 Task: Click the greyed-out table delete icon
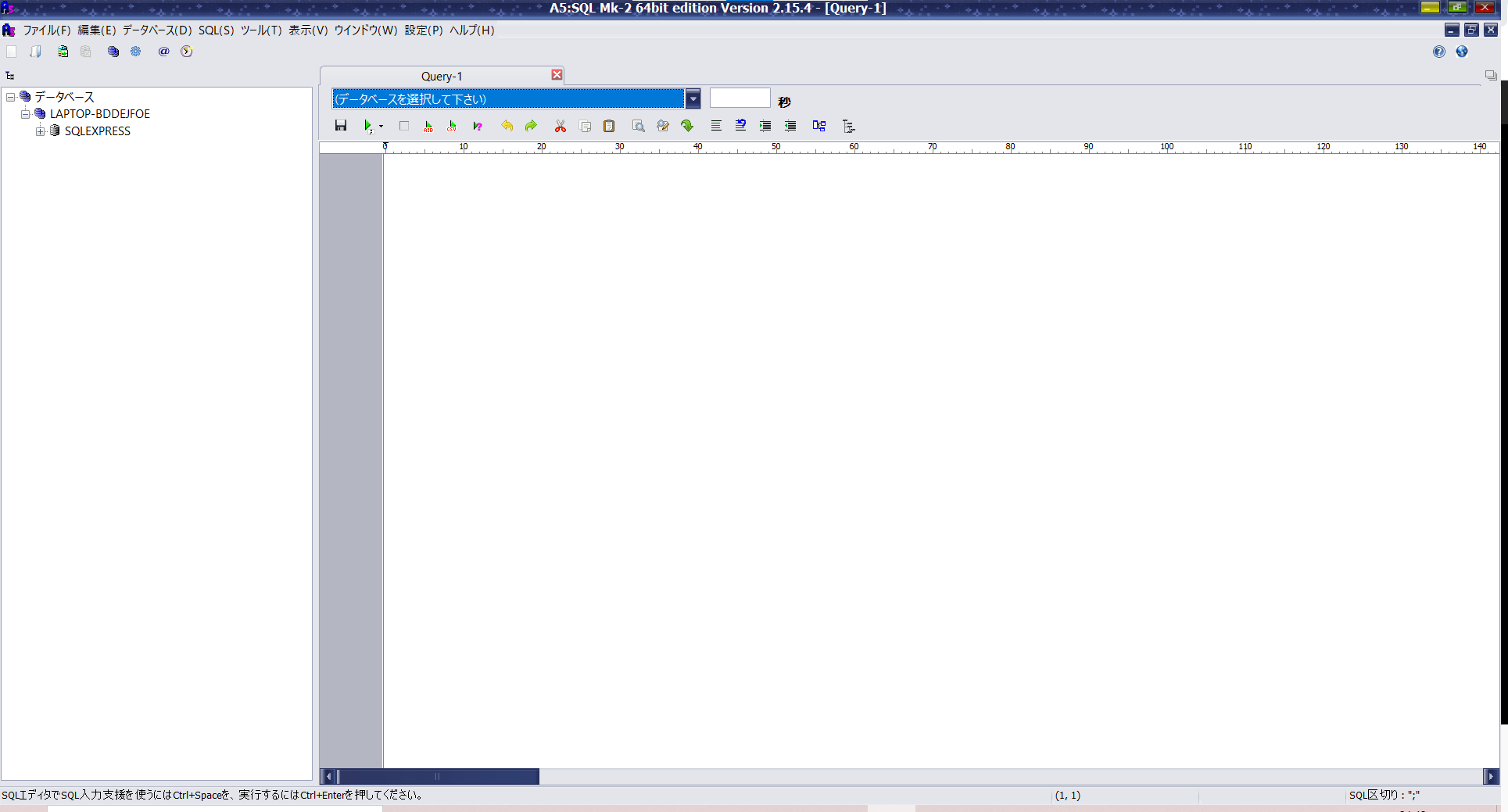click(86, 52)
